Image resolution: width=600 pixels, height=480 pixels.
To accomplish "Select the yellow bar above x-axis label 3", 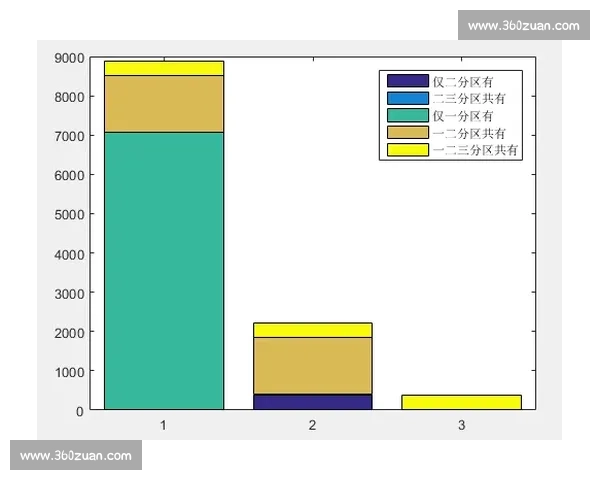I will [461, 402].
